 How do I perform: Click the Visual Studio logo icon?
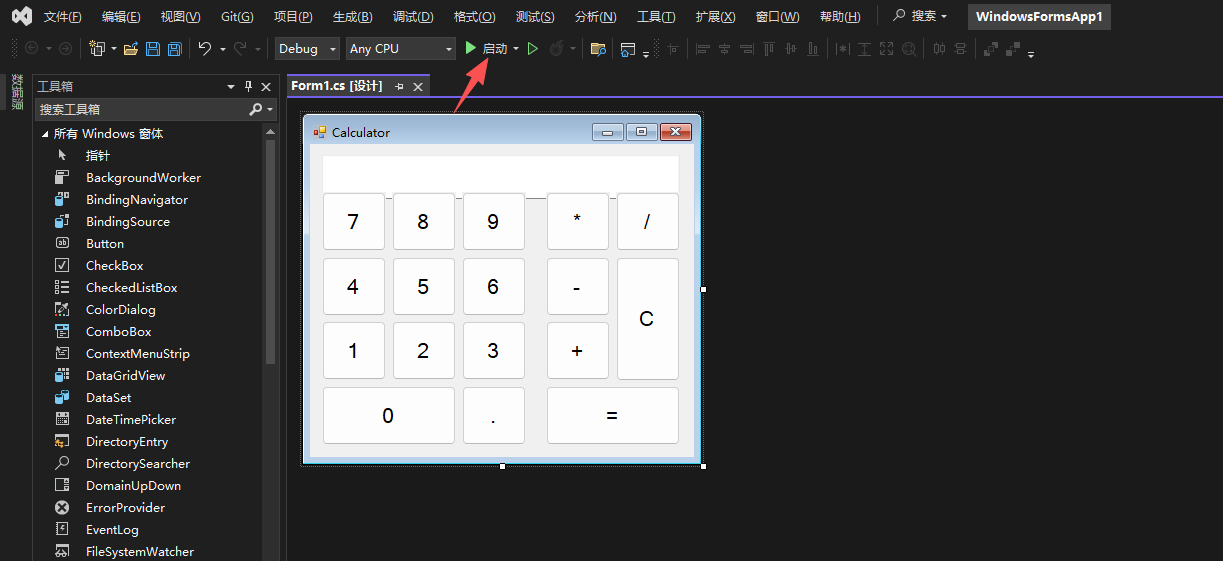tap(22, 16)
